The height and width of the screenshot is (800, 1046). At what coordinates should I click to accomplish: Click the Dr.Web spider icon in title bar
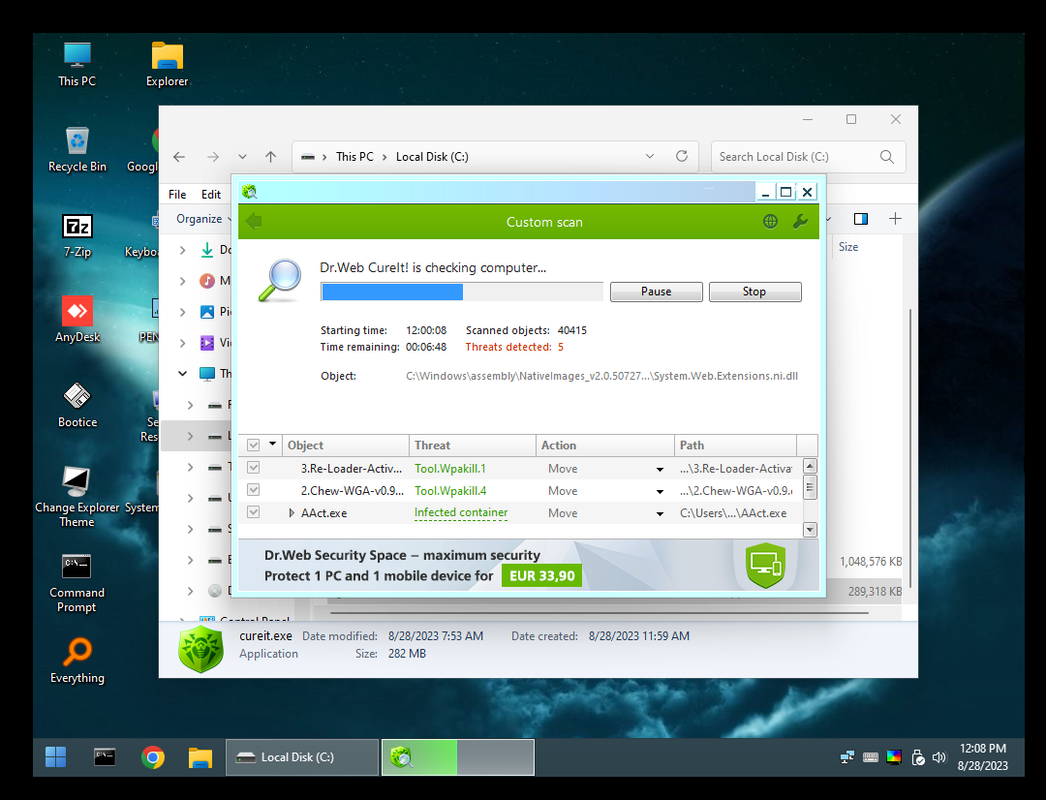pos(249,192)
